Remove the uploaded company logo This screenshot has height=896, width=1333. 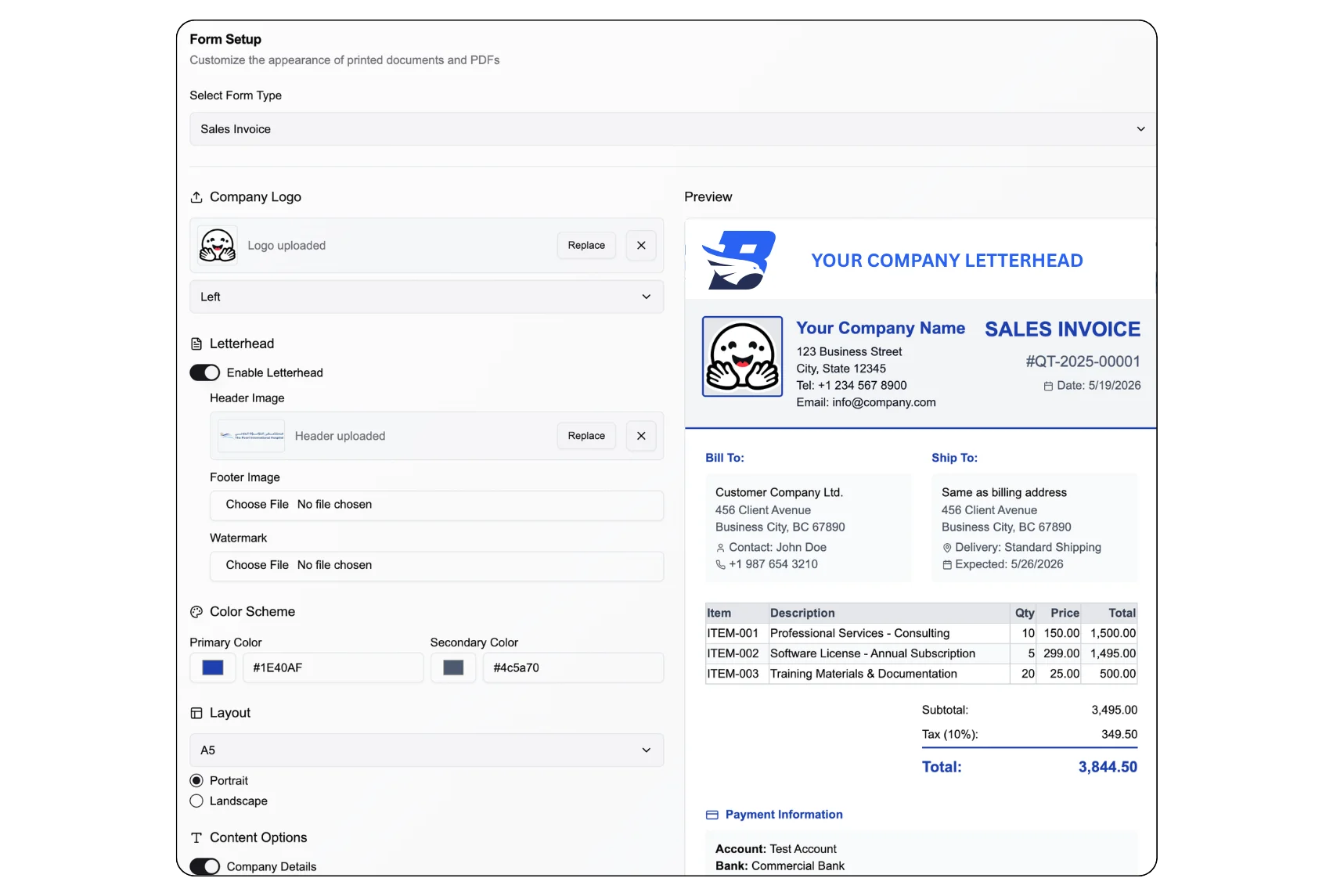pos(641,246)
